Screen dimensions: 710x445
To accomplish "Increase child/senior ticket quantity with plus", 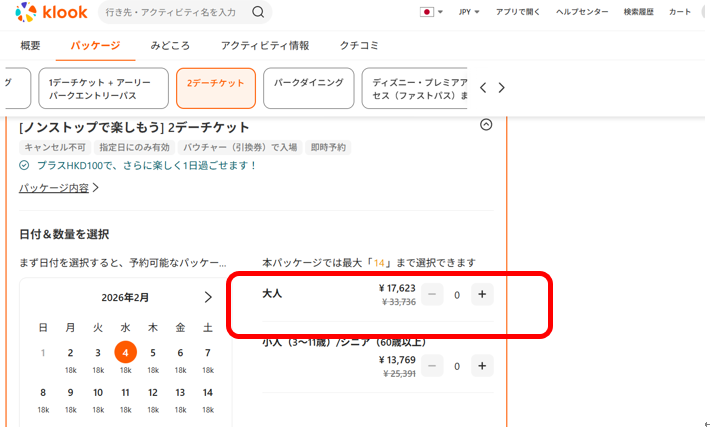I will (x=482, y=366).
